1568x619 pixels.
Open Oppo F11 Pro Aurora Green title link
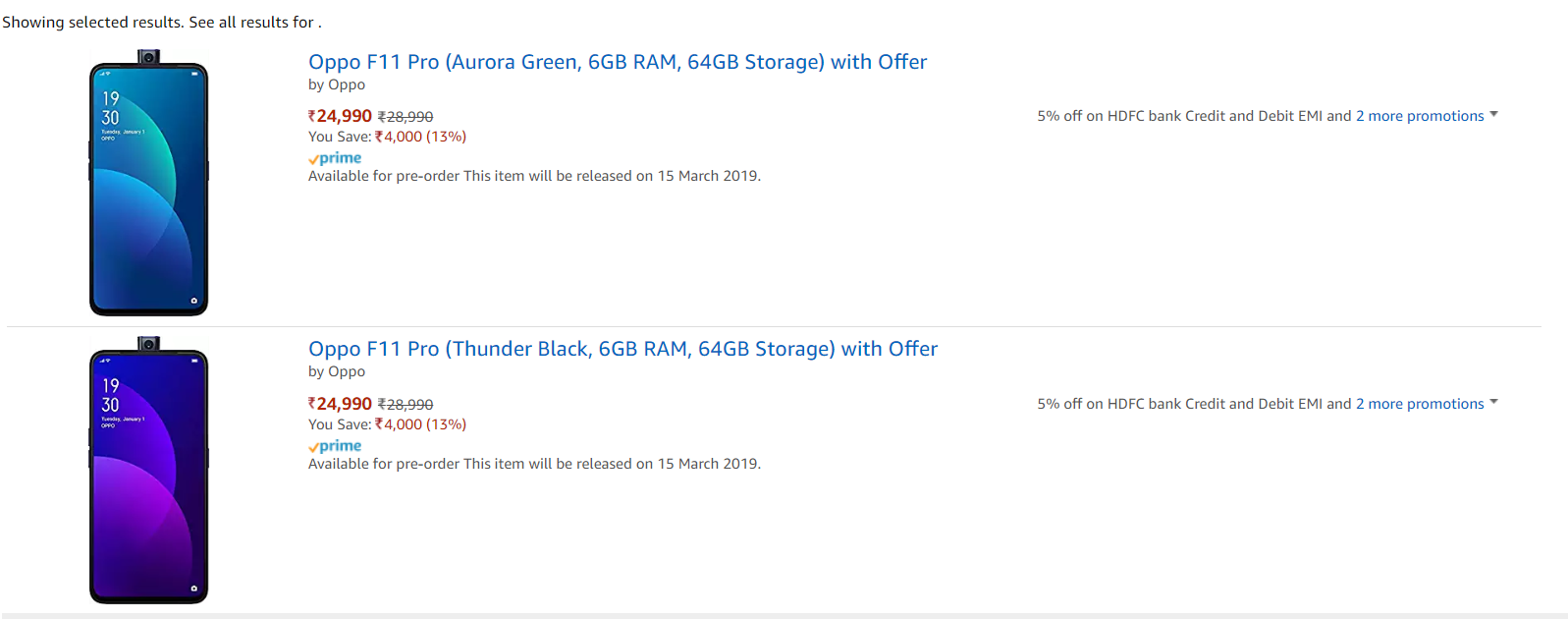pyautogui.click(x=617, y=62)
